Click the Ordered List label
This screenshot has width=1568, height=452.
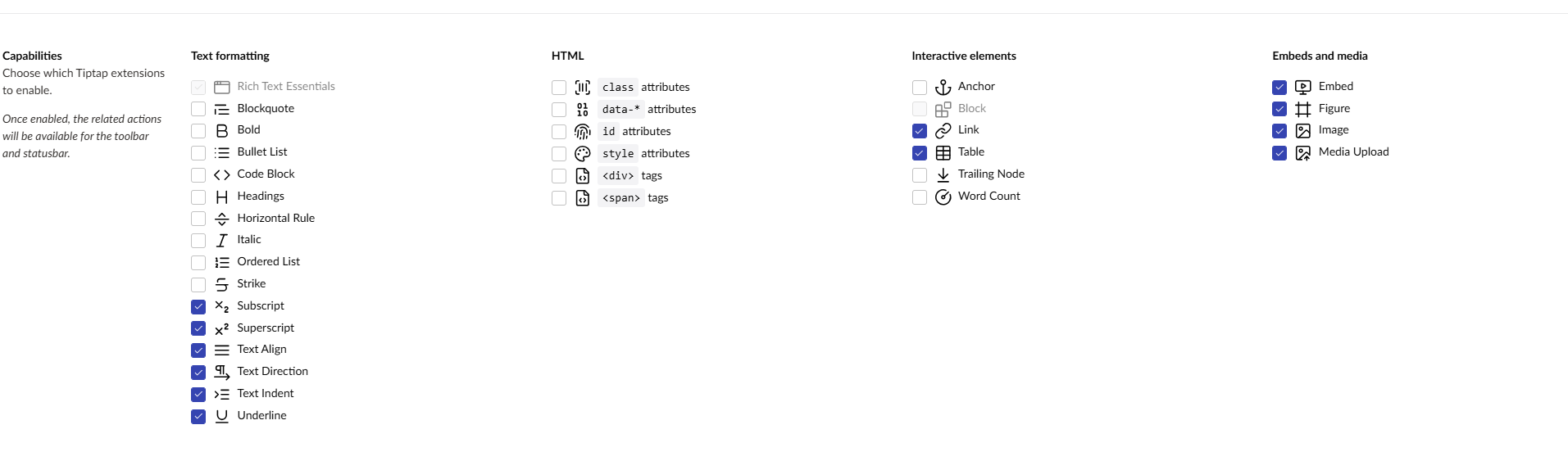(268, 261)
